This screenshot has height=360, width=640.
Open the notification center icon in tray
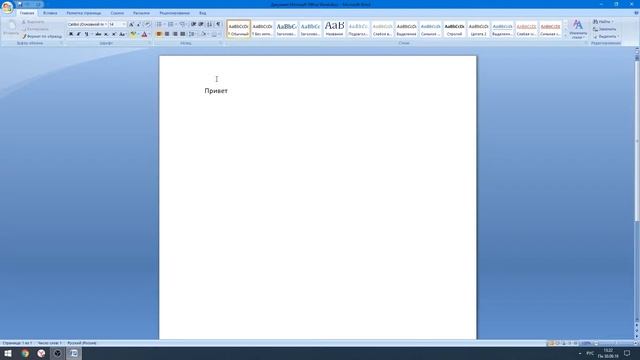tap(627, 353)
